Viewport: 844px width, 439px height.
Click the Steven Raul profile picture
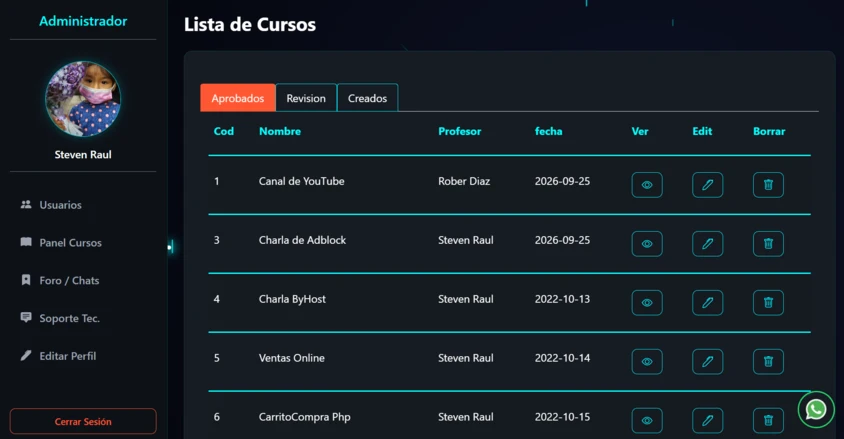[83, 98]
